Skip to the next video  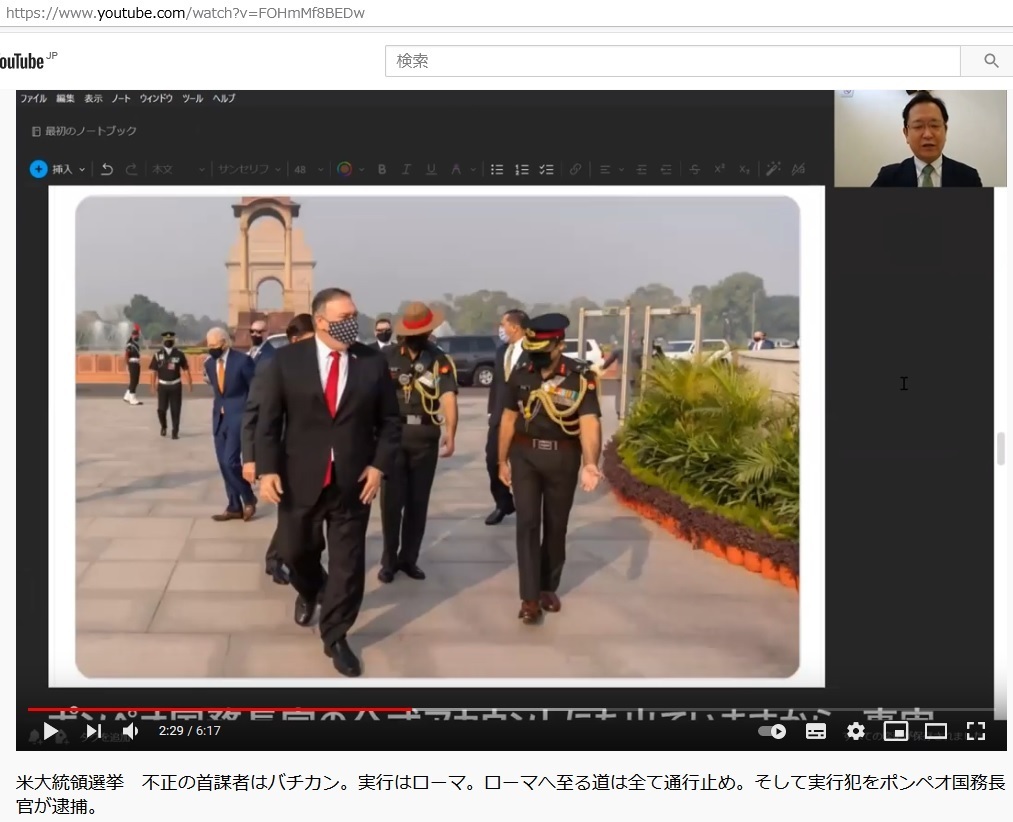tap(94, 732)
